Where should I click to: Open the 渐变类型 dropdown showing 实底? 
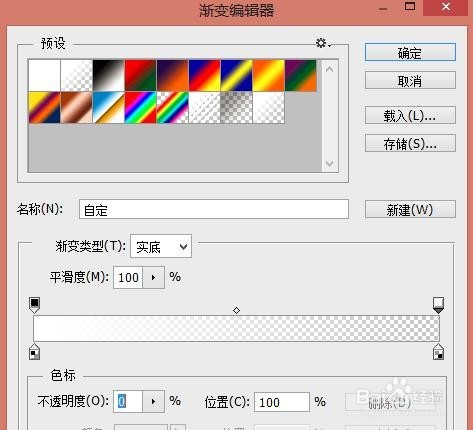coord(161,246)
